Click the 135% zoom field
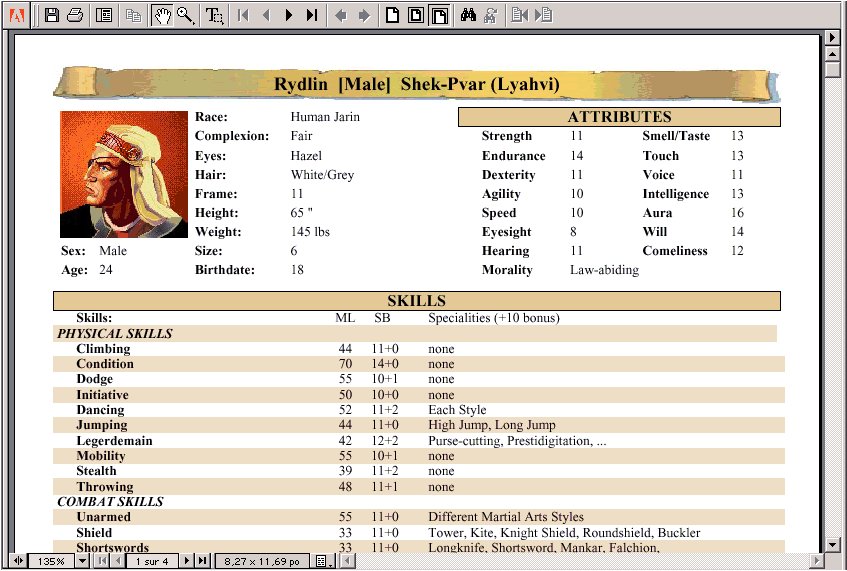Viewport: 847px width, 571px height. pyautogui.click(x=52, y=561)
